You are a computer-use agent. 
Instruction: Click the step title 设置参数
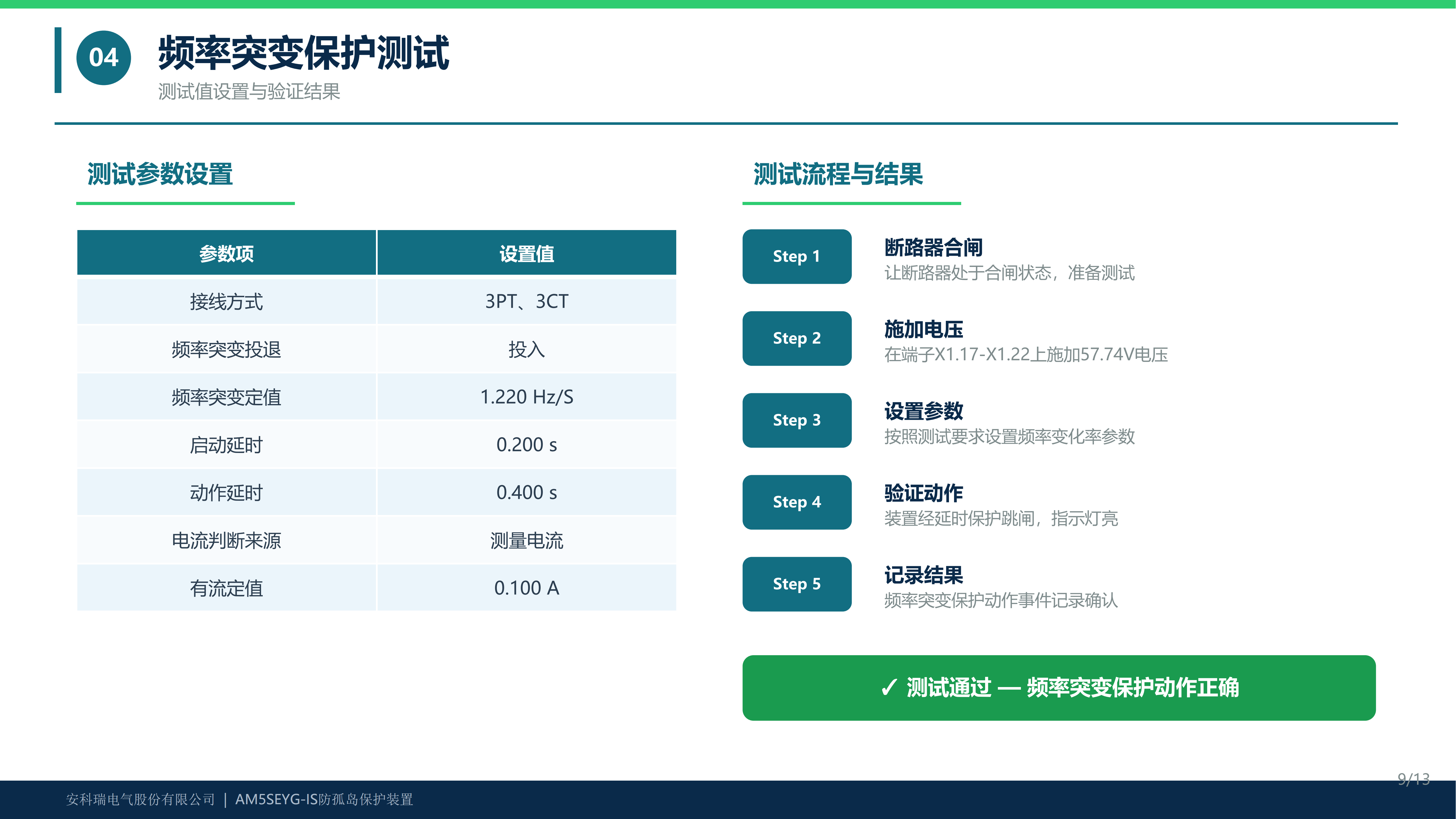[x=924, y=411]
